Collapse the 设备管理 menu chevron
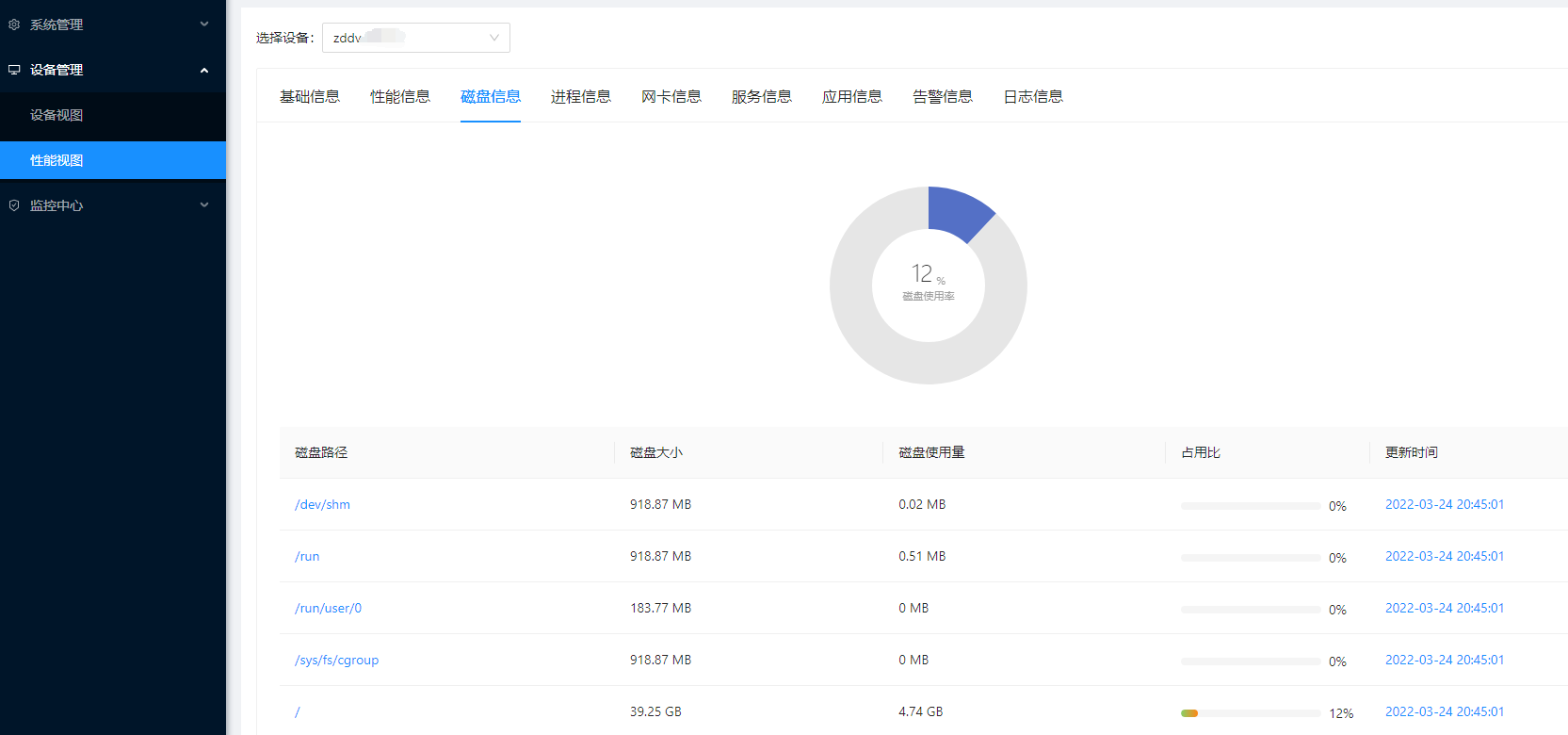The image size is (1568, 735). click(x=204, y=70)
